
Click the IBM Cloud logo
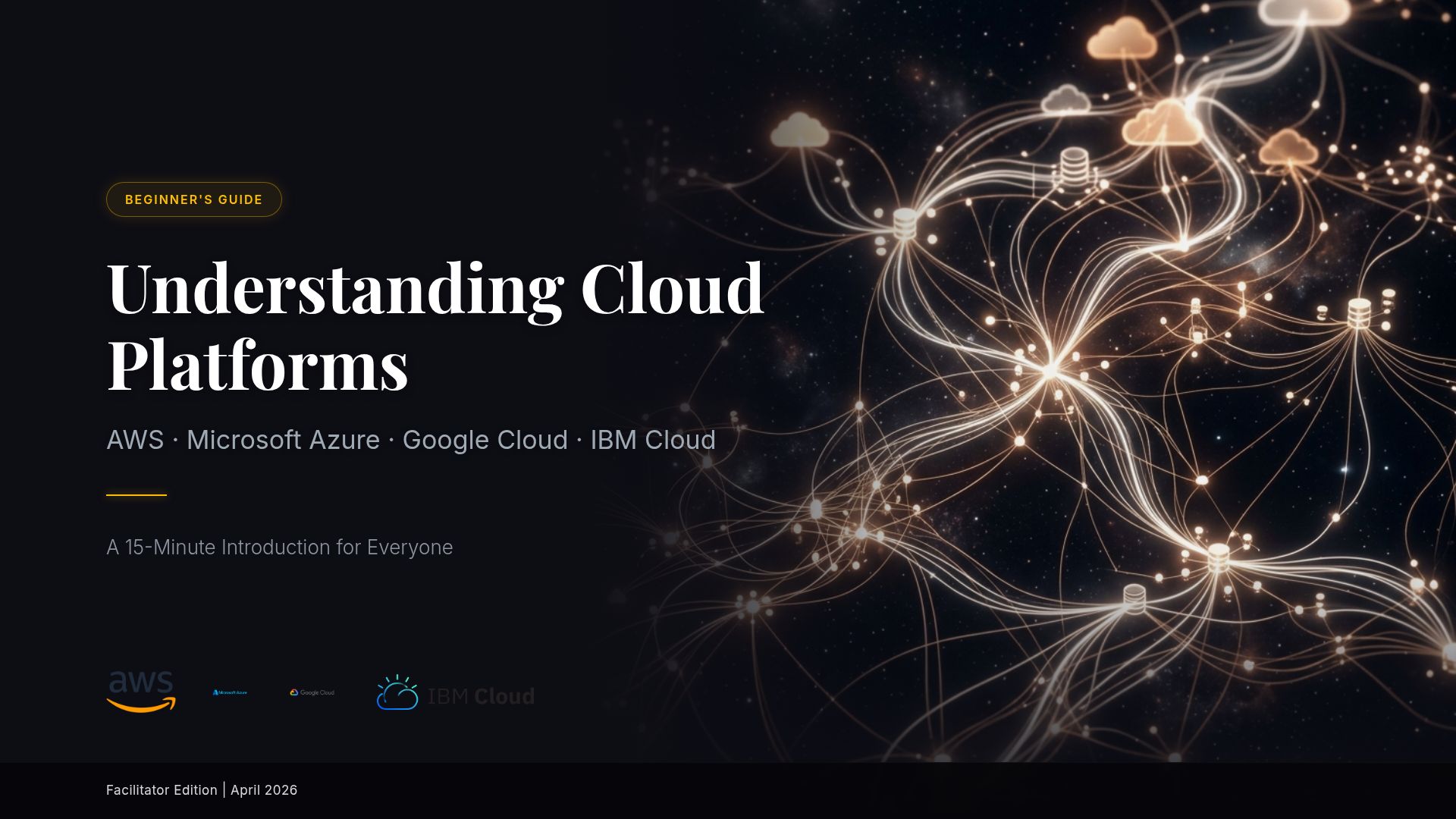(x=456, y=692)
